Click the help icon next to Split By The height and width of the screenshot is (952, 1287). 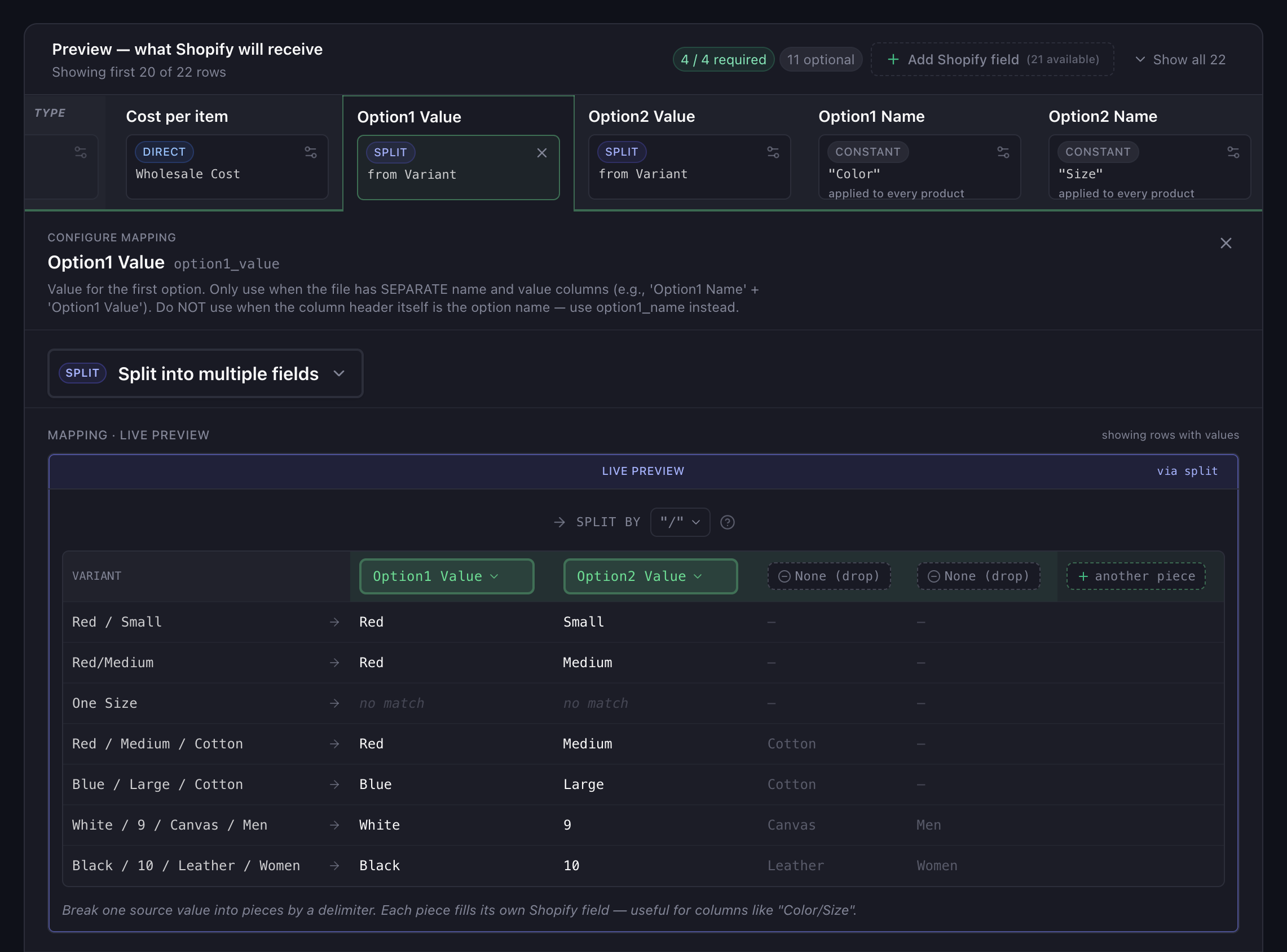tap(728, 522)
